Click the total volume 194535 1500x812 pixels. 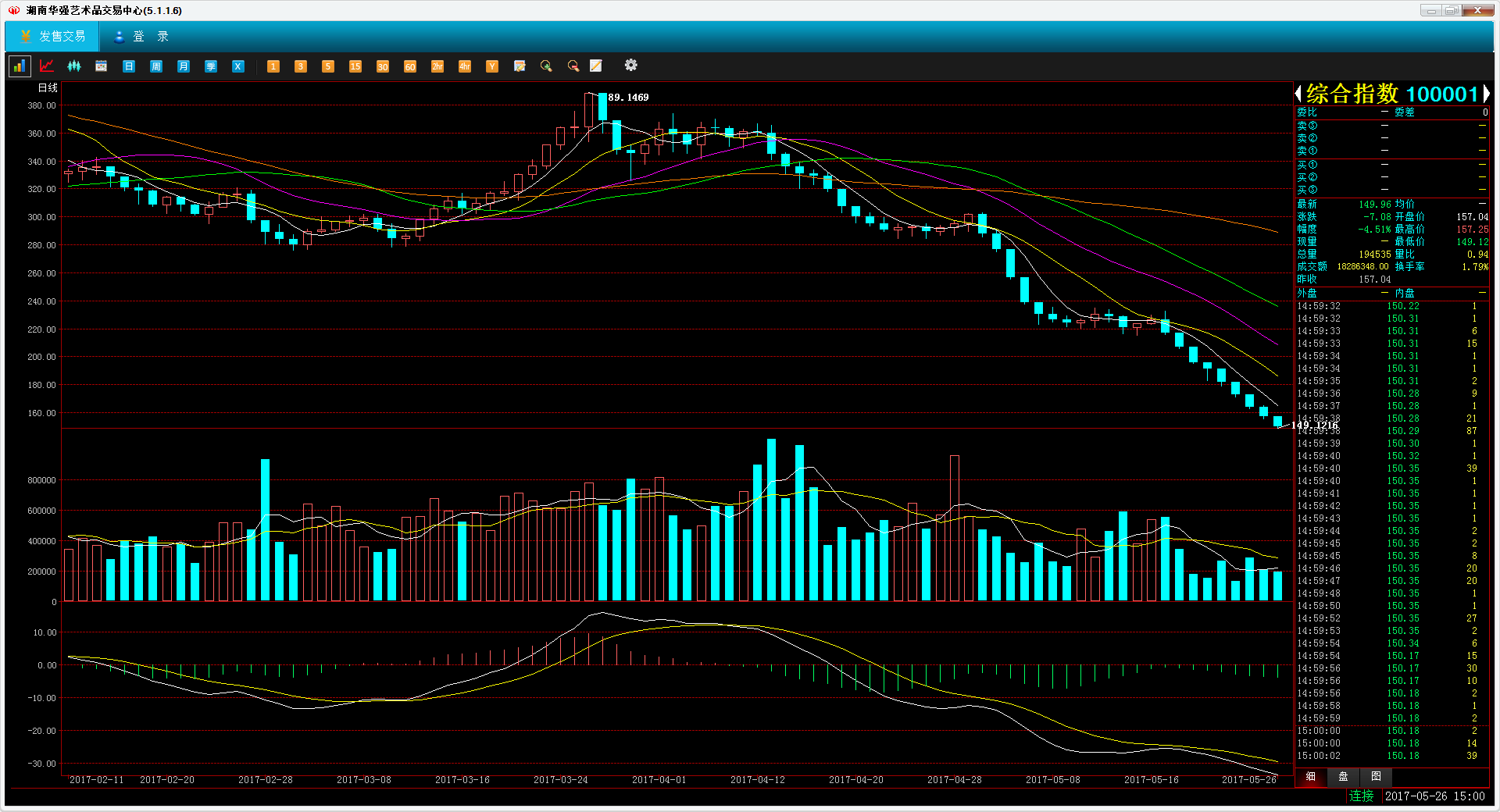(x=1375, y=255)
